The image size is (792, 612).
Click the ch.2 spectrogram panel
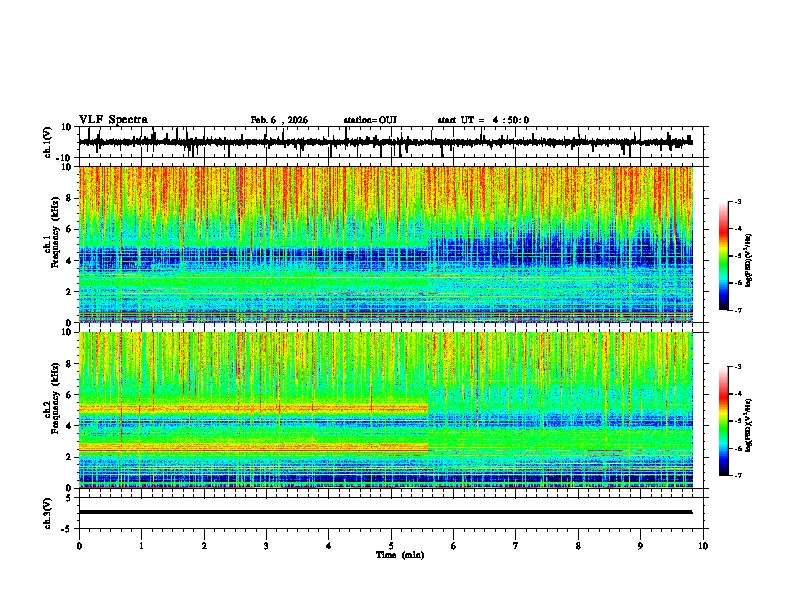pyautogui.click(x=385, y=410)
